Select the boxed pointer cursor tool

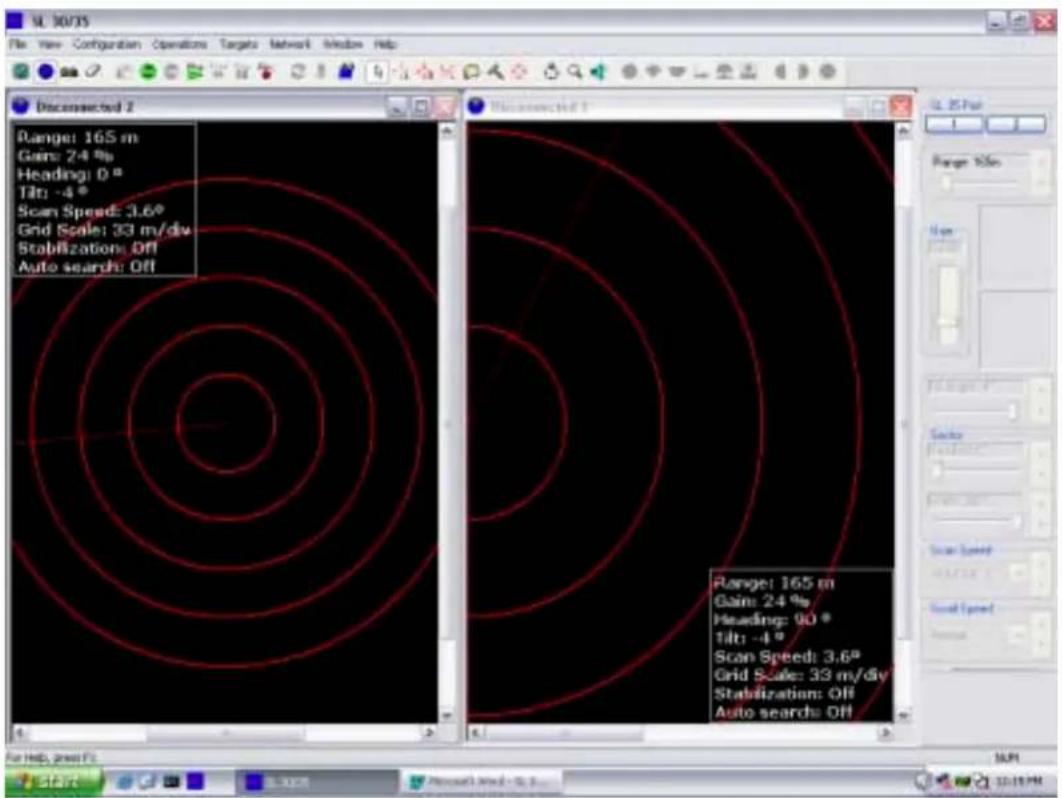378,72
